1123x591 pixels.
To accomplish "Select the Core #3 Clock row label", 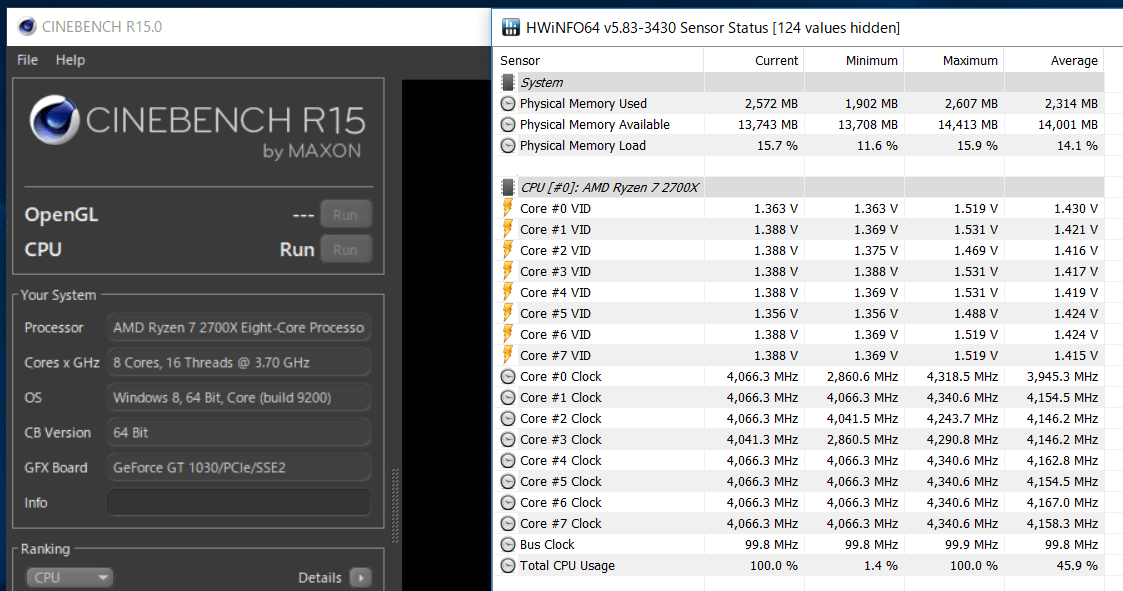I will coord(560,439).
